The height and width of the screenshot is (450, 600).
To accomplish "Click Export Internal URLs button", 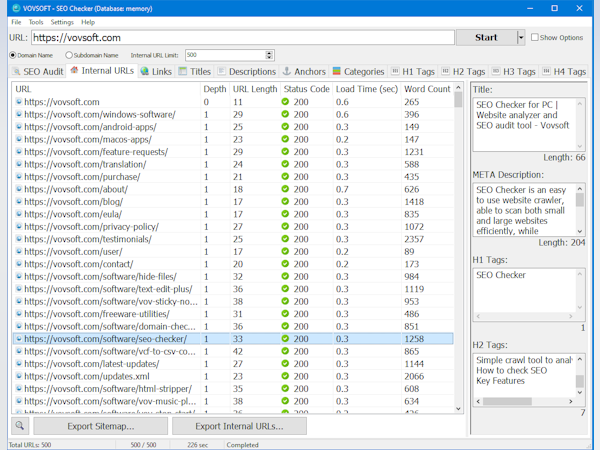I will click(239, 426).
